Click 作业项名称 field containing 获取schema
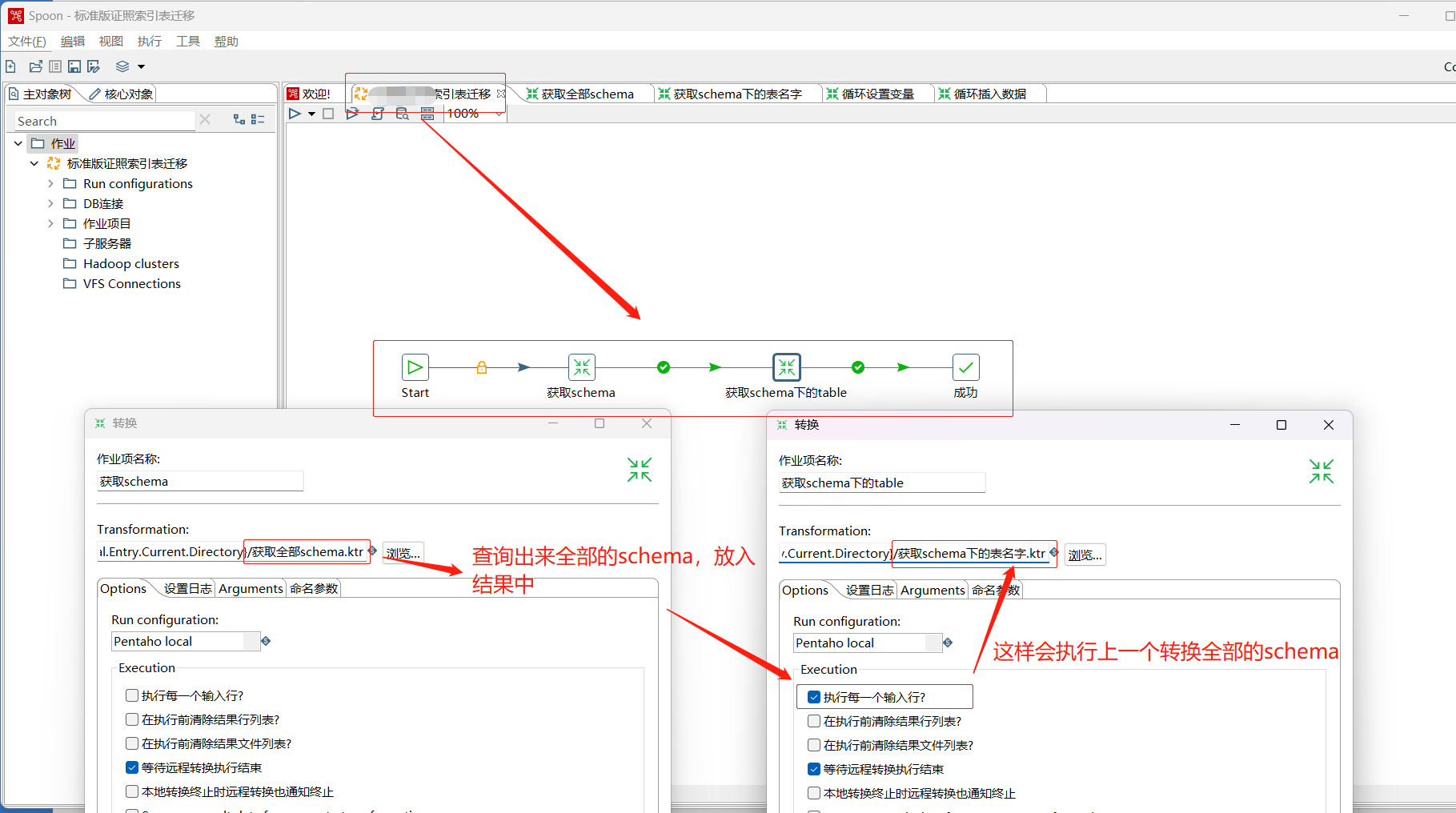Image resolution: width=1456 pixels, height=813 pixels. (200, 481)
